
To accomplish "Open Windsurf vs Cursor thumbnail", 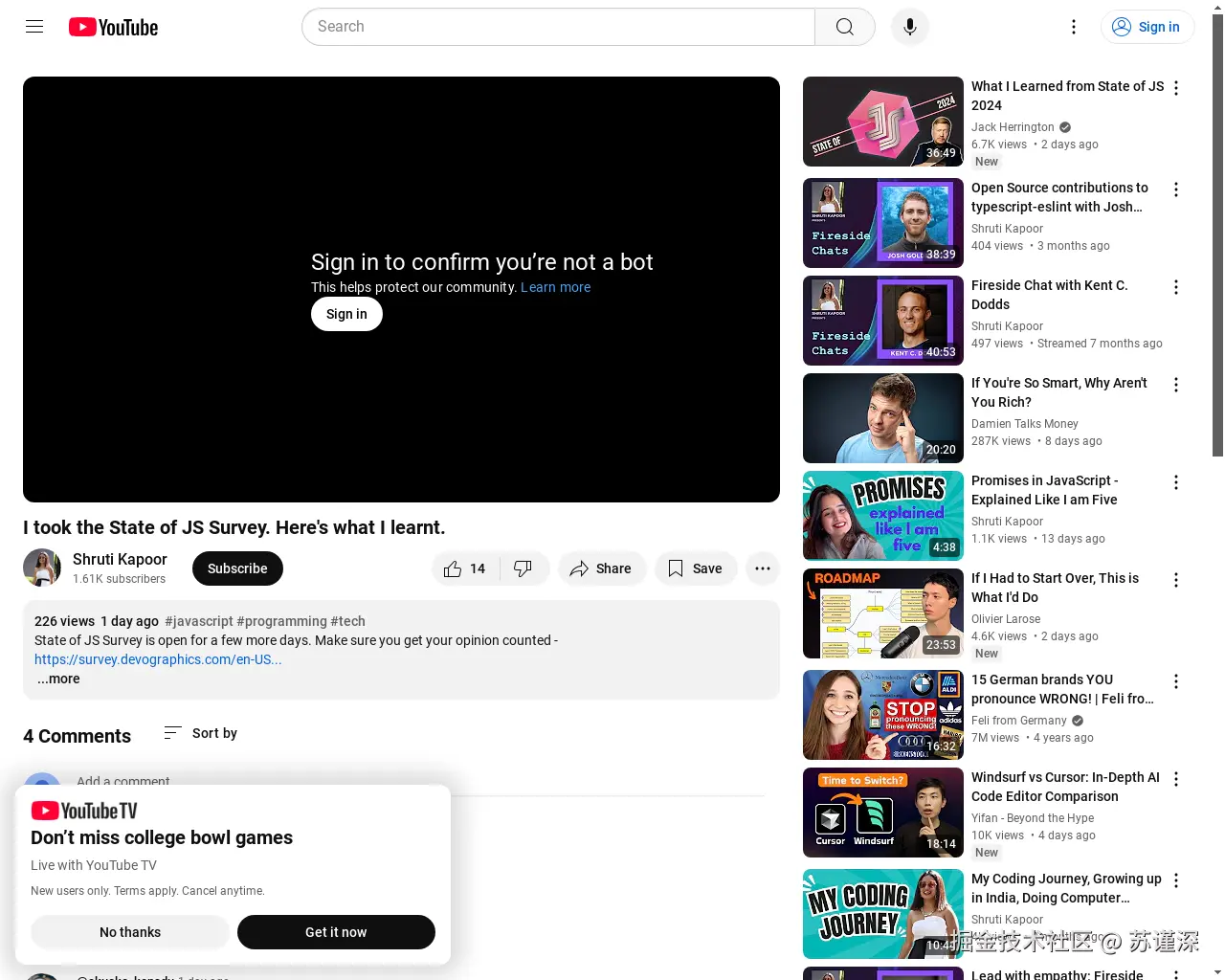I will pyautogui.click(x=883, y=813).
